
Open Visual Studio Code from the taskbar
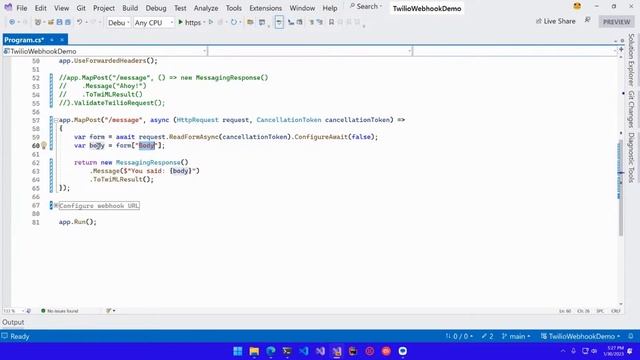click(304, 351)
